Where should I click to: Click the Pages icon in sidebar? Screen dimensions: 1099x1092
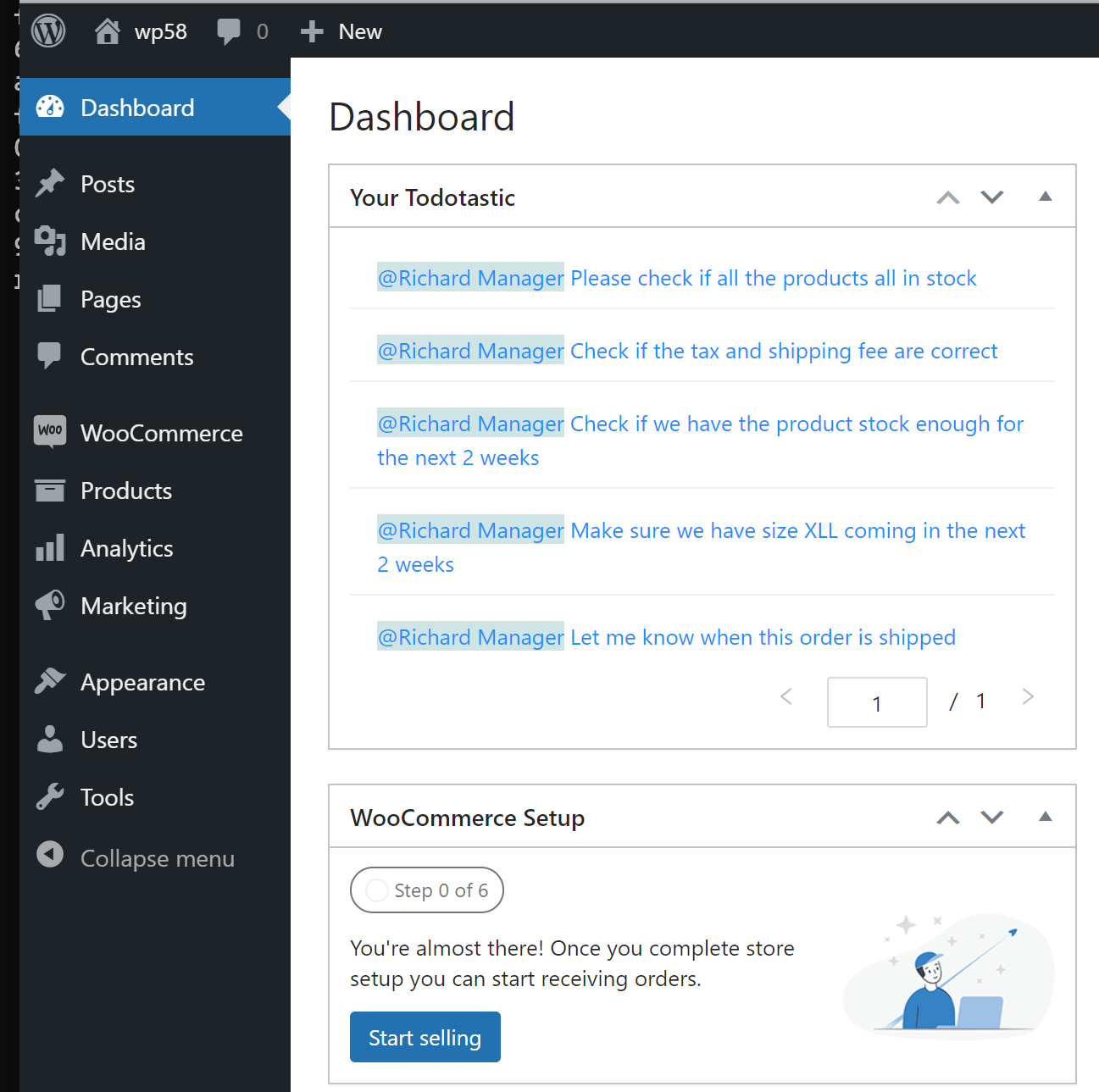pos(50,298)
